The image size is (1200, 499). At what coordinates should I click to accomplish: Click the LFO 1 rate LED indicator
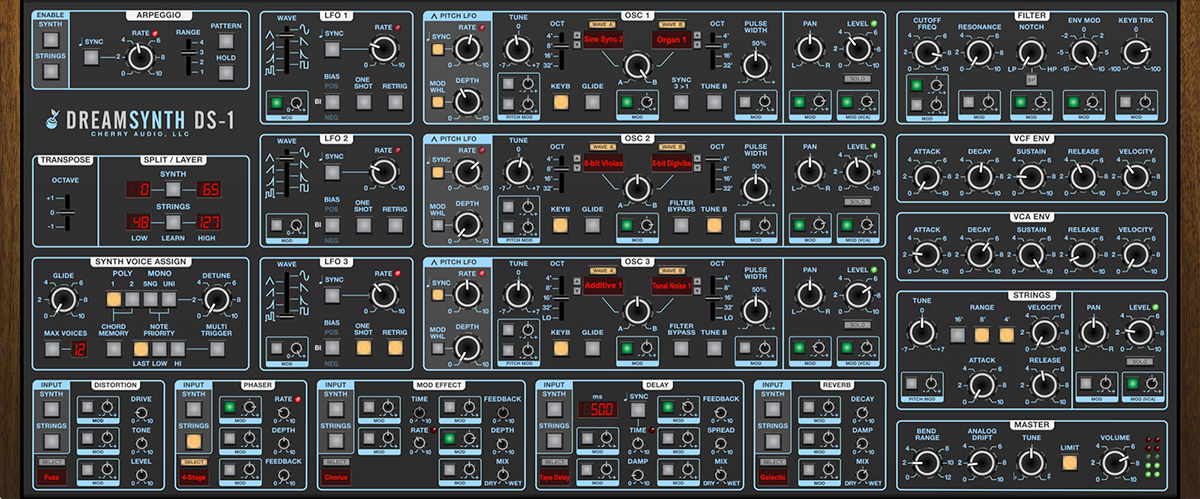(x=398, y=28)
